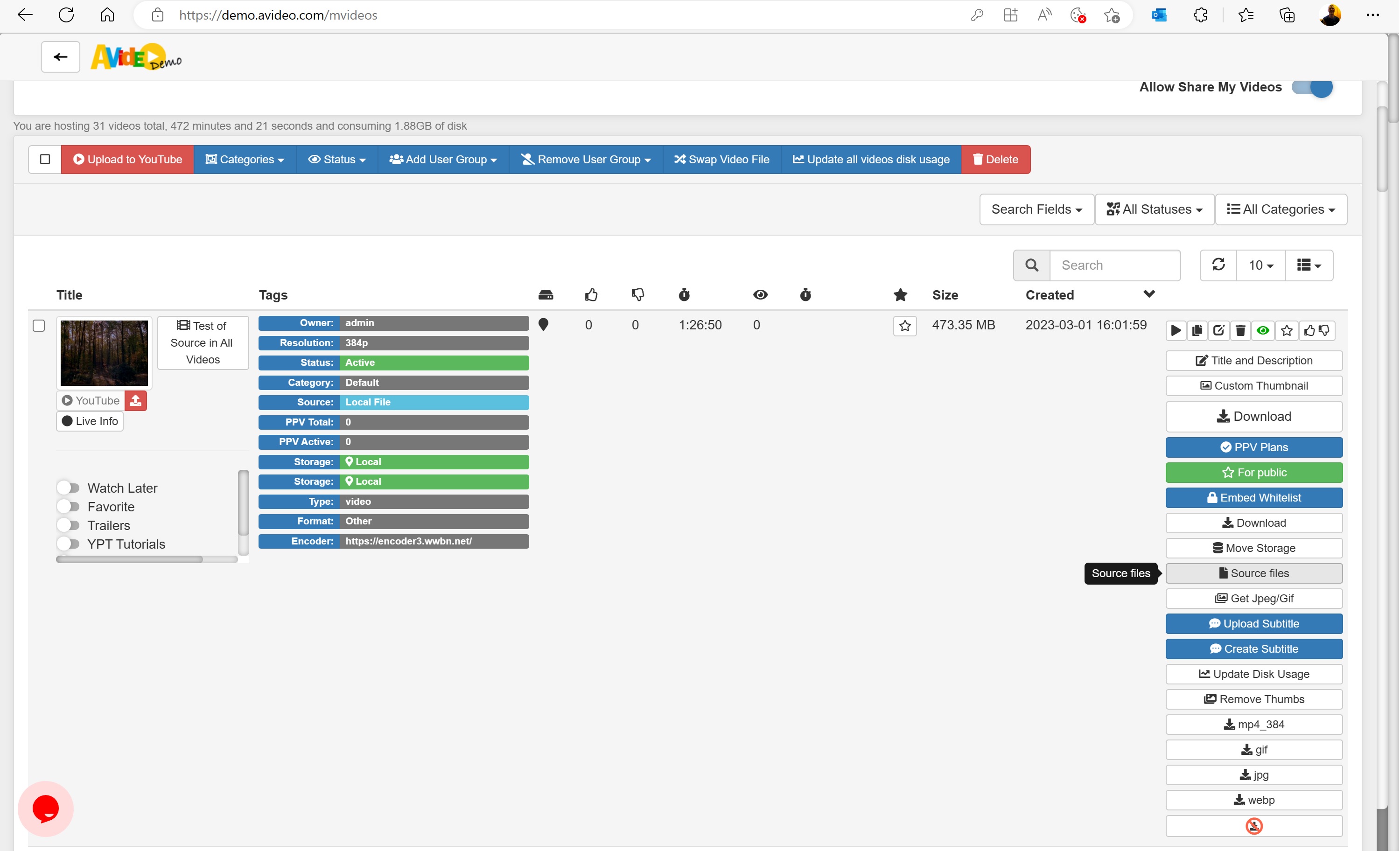
Task: Delete the video using the trash icon
Action: click(x=1241, y=331)
